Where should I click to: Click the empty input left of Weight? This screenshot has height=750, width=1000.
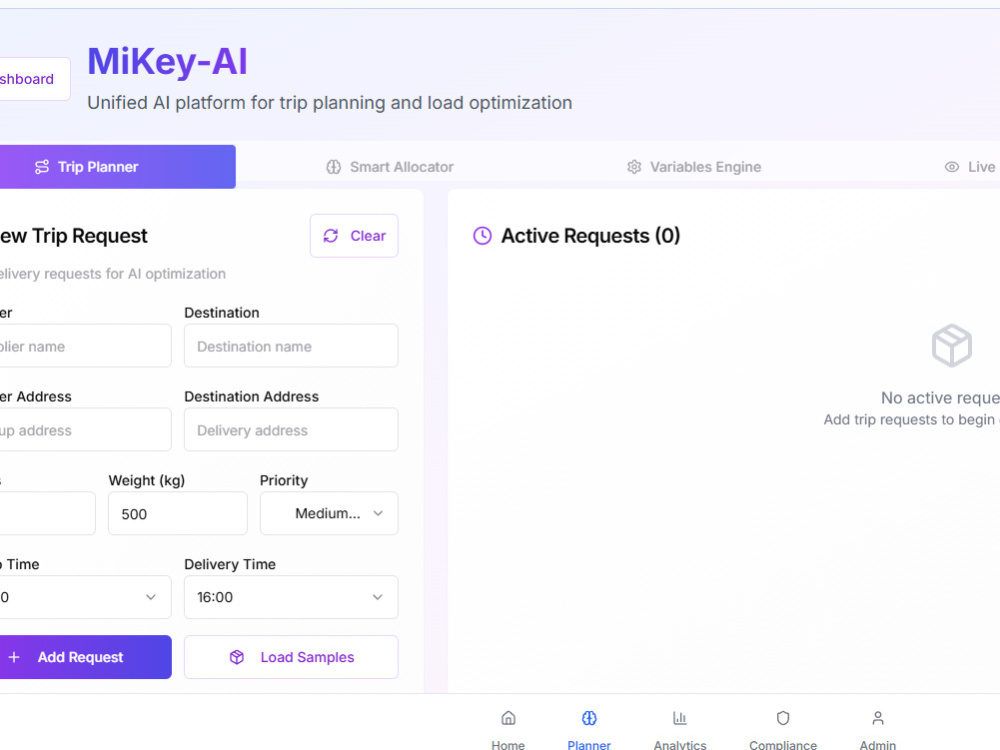coord(47,513)
